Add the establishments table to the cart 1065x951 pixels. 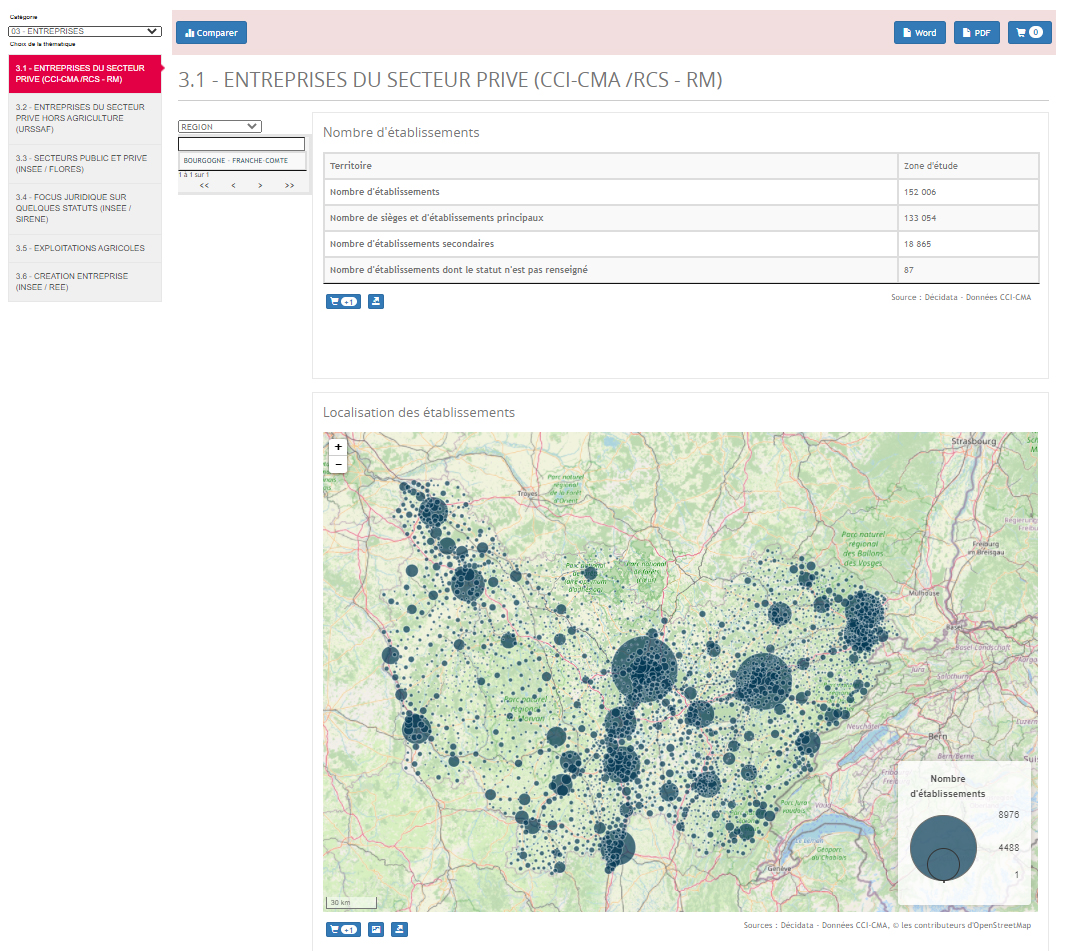click(x=343, y=301)
